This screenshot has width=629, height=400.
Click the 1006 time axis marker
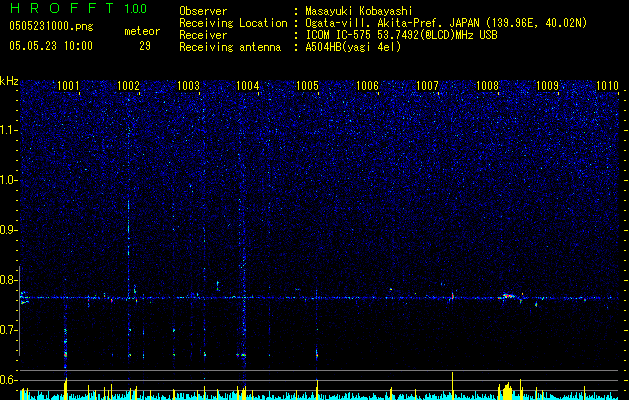click(x=367, y=85)
